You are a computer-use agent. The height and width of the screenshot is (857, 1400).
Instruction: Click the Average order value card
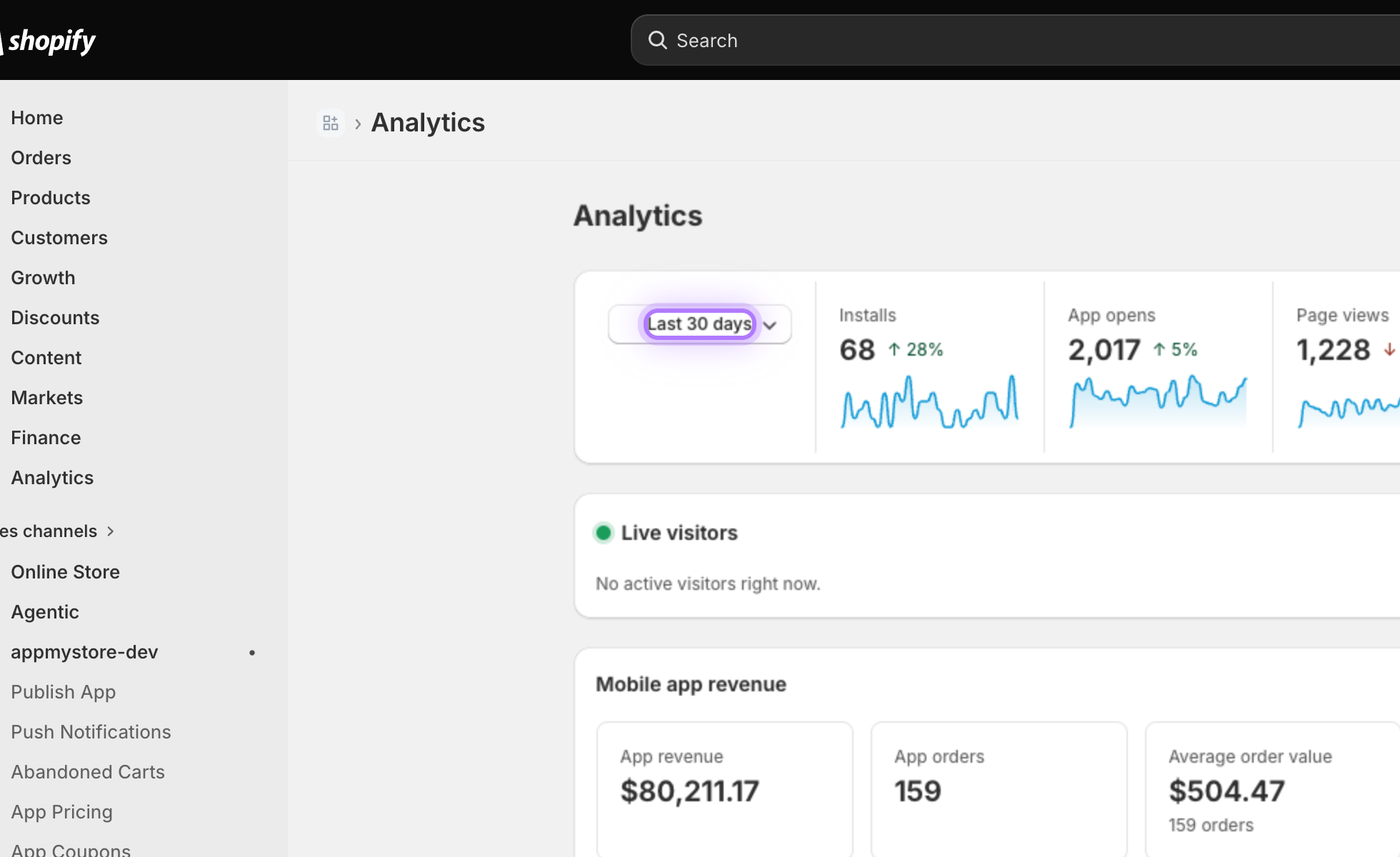(x=1273, y=789)
